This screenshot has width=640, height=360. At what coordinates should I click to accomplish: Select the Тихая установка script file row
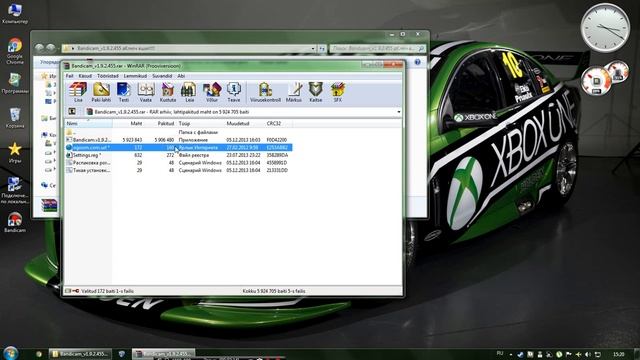tap(178, 170)
